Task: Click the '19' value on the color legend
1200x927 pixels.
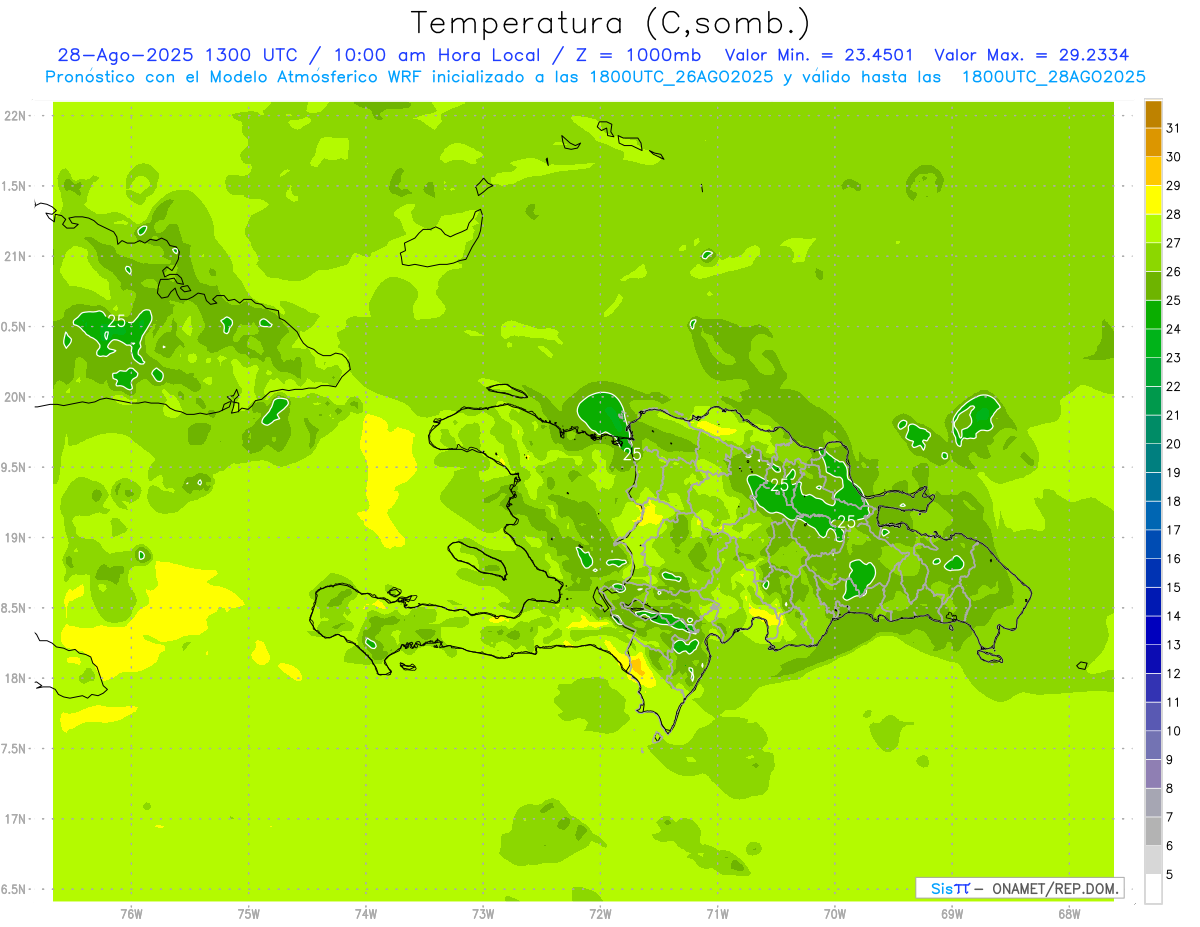Action: (1173, 473)
